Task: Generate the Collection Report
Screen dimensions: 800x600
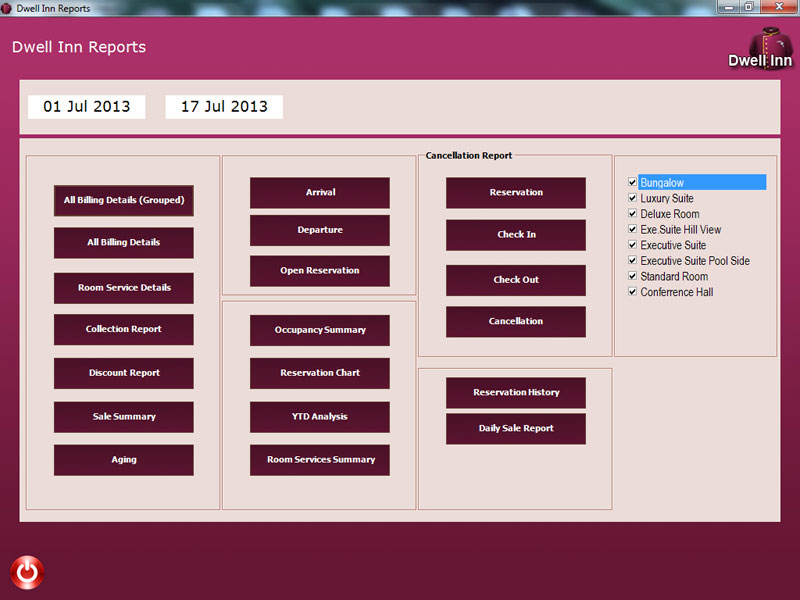Action: [124, 329]
